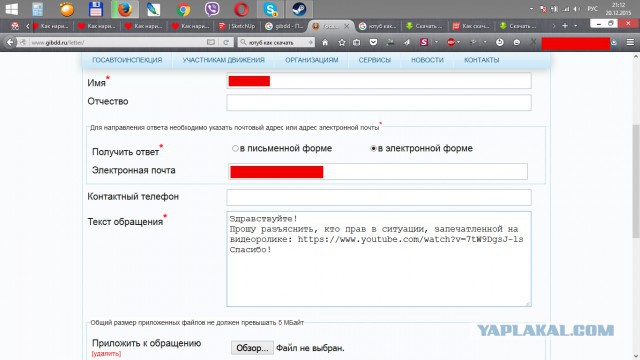Click the Контактный телефон field
The image size is (640, 360).
tap(379, 198)
